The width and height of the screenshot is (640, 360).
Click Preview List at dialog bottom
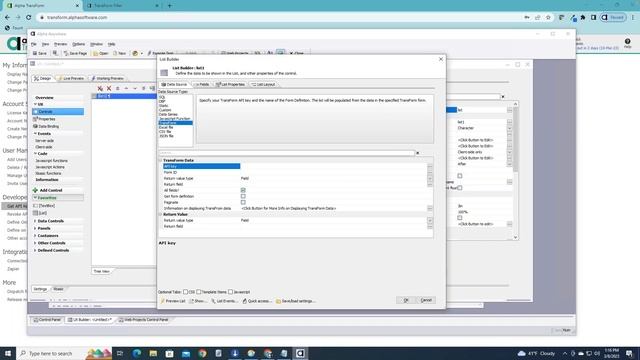pos(173,301)
